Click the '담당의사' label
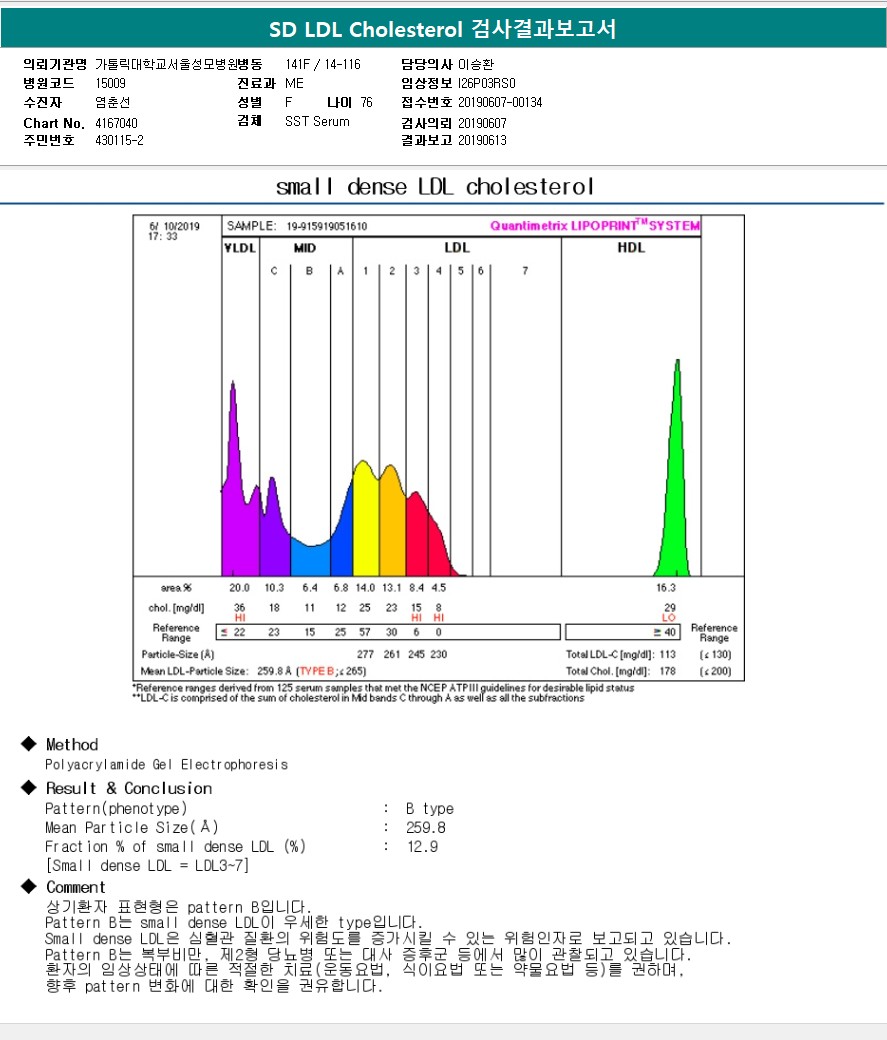Image resolution: width=887 pixels, height=1040 pixels. tap(427, 64)
